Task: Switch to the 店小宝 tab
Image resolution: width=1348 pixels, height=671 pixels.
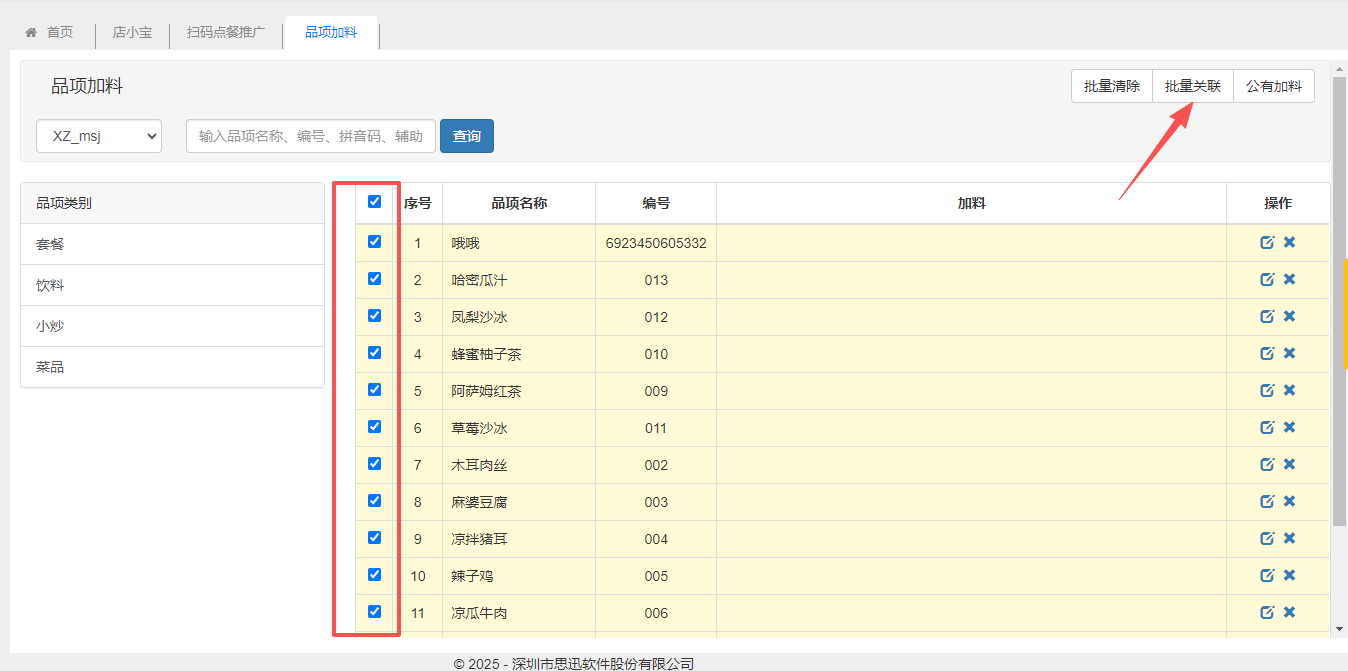Action: [x=132, y=32]
